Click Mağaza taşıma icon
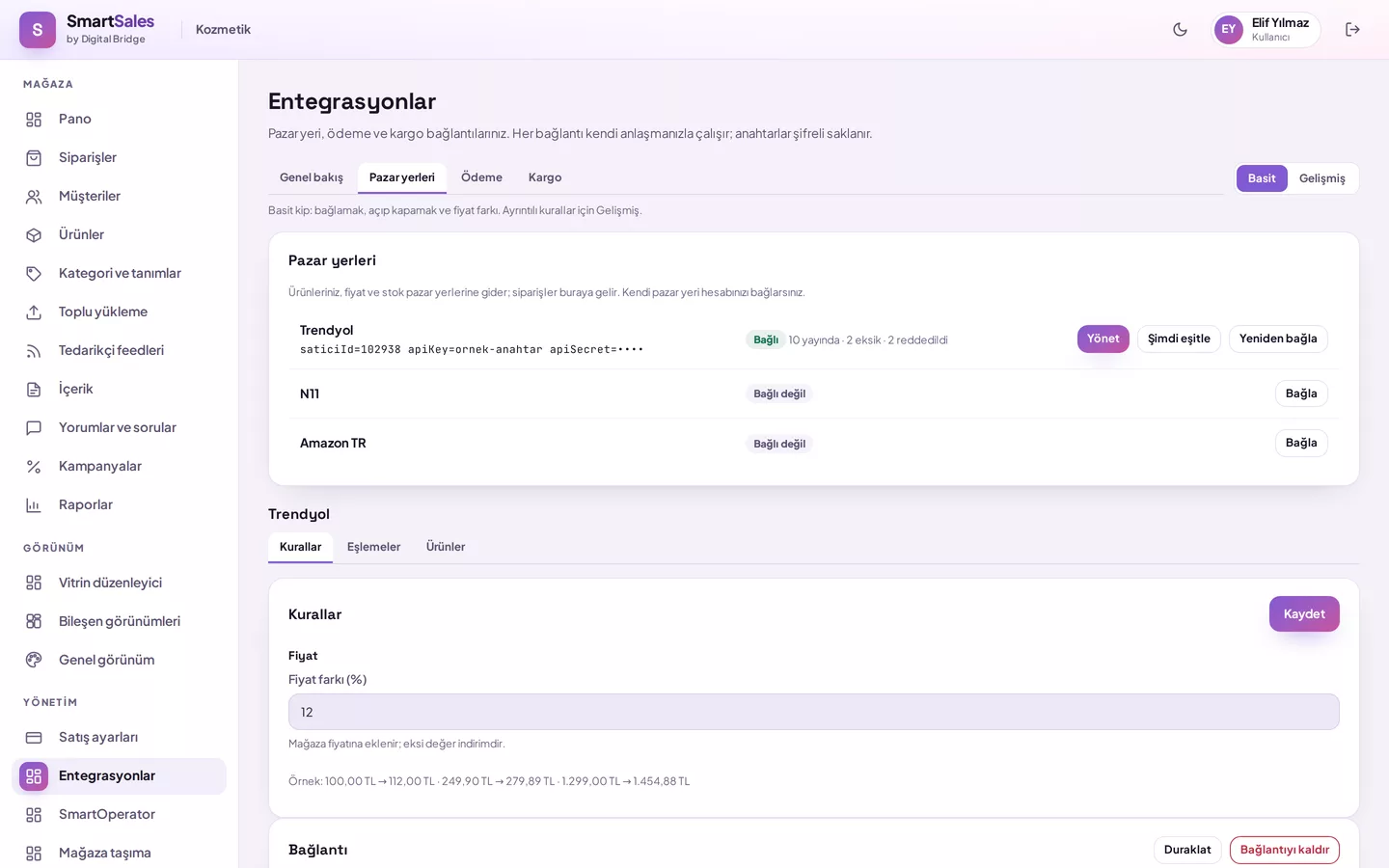The width and height of the screenshot is (1389, 868). point(34,854)
